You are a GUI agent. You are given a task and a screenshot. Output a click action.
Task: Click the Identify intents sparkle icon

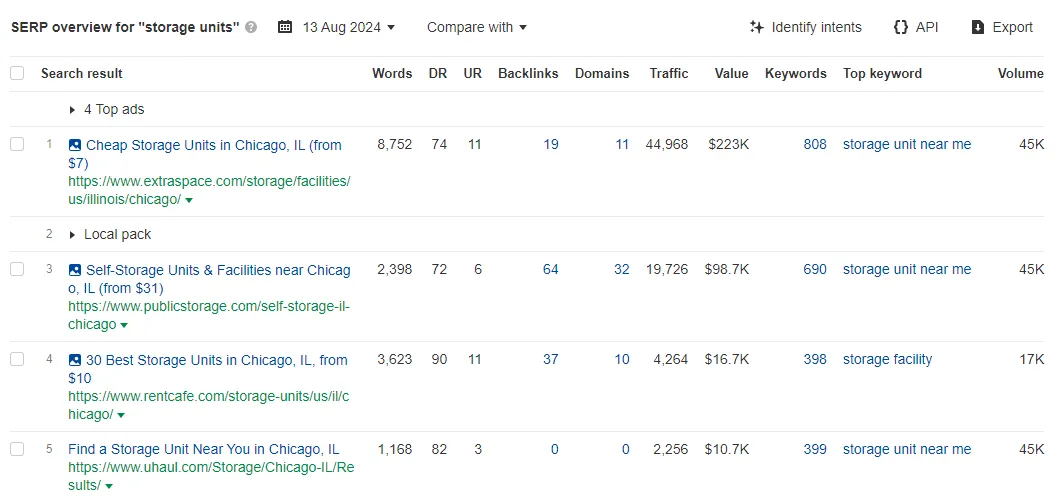click(x=757, y=28)
